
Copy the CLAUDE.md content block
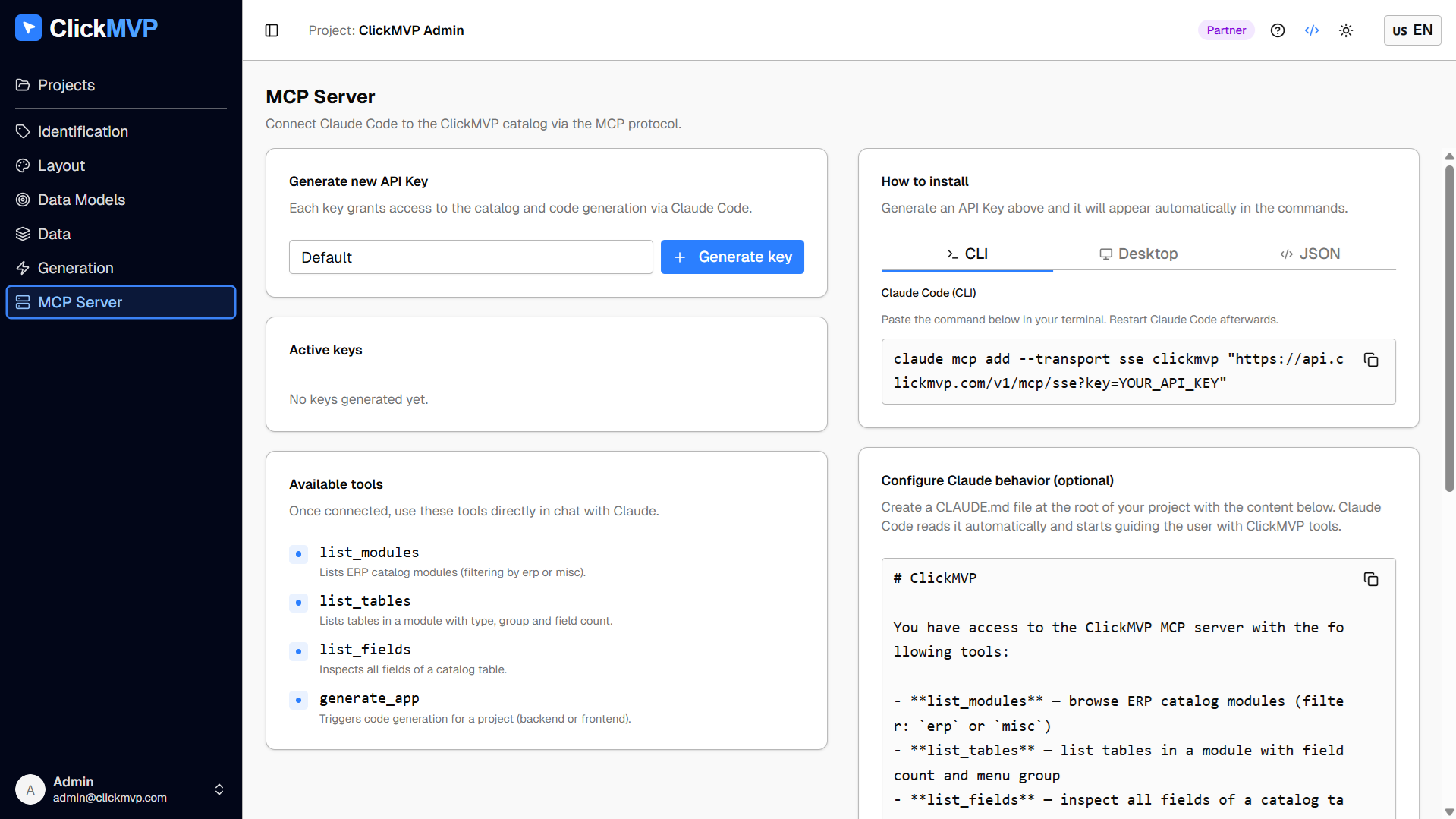tap(1371, 579)
